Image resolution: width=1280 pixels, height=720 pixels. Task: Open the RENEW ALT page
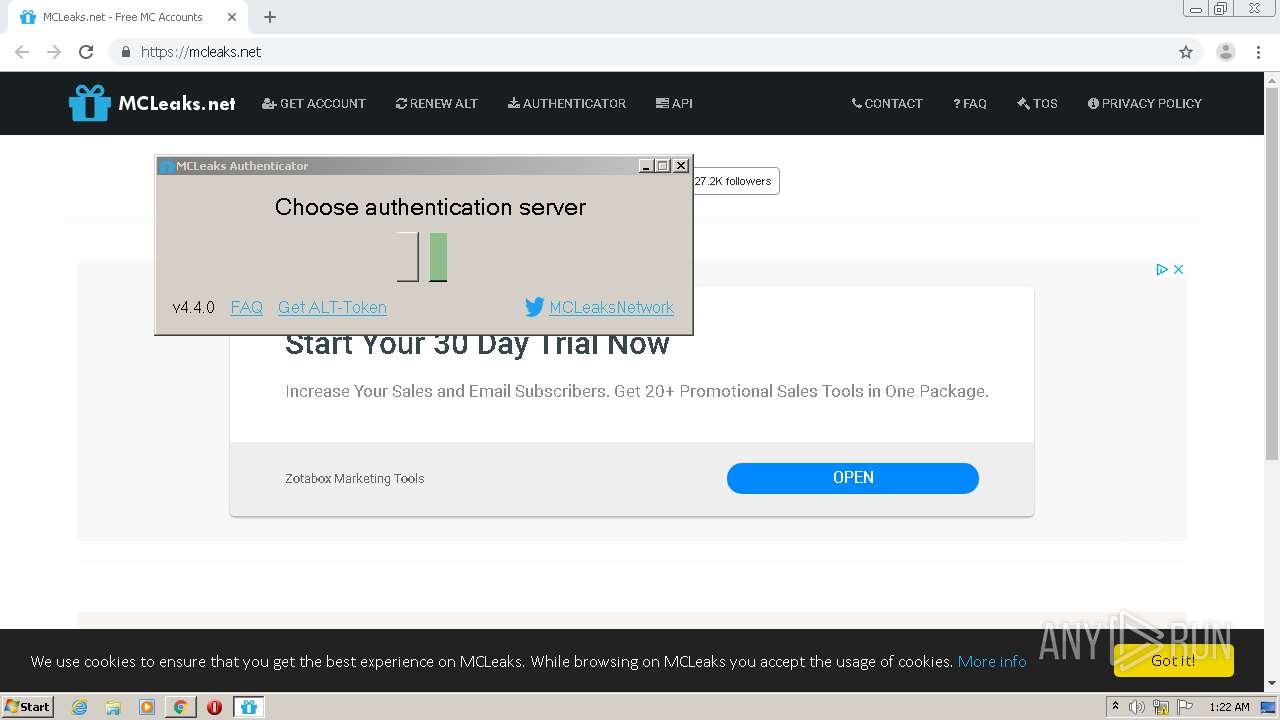pos(437,103)
